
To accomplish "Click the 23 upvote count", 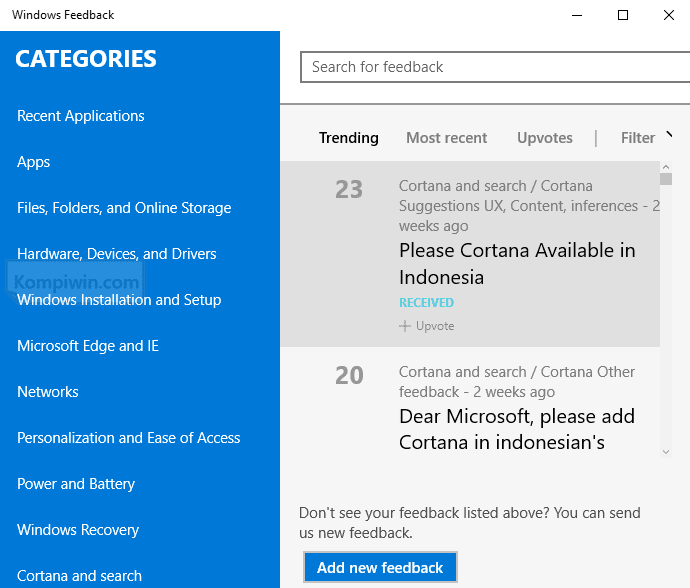I will pos(349,190).
